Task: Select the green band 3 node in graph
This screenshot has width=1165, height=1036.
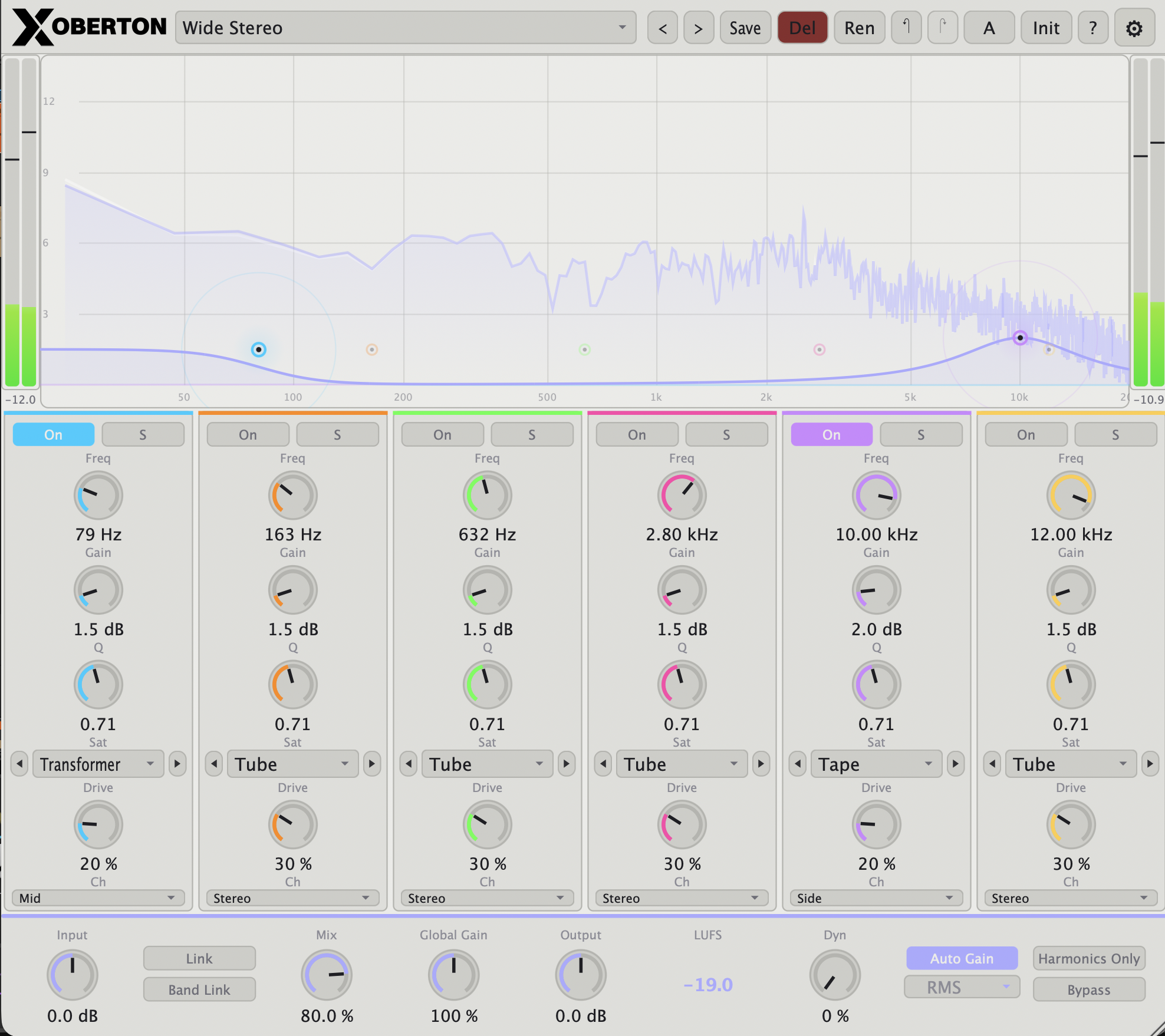Action: tap(584, 349)
